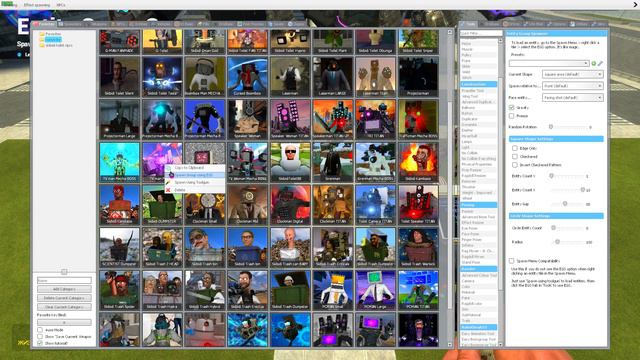Viewport: 640px width, 360px height.
Task: Choose Delete from context menu
Action: pyautogui.click(x=195, y=190)
